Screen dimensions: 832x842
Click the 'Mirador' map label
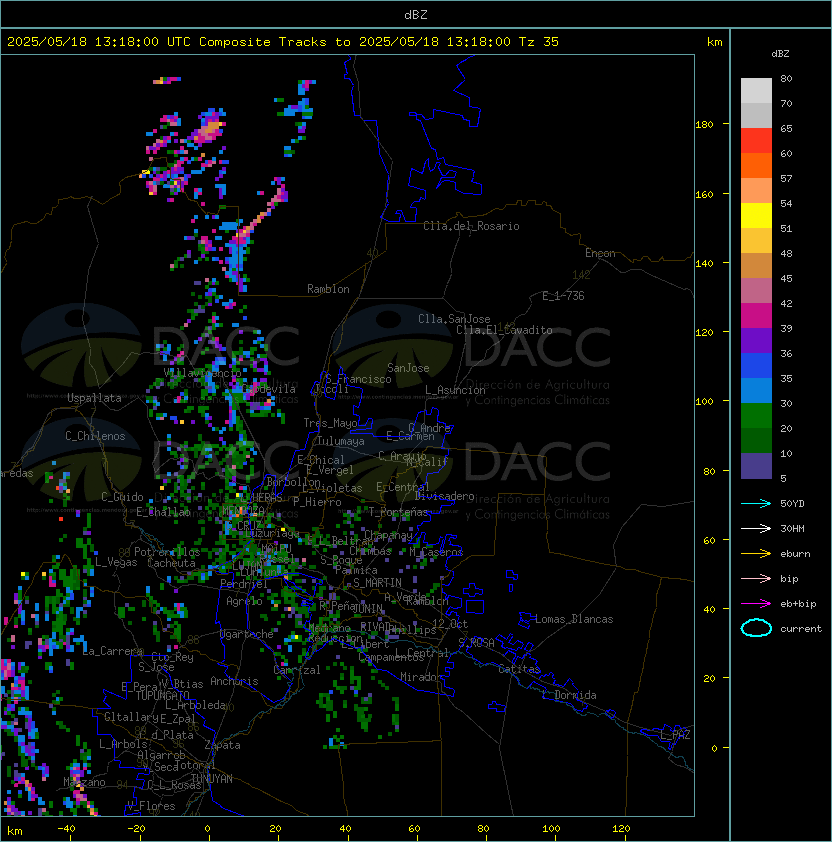pos(421,677)
